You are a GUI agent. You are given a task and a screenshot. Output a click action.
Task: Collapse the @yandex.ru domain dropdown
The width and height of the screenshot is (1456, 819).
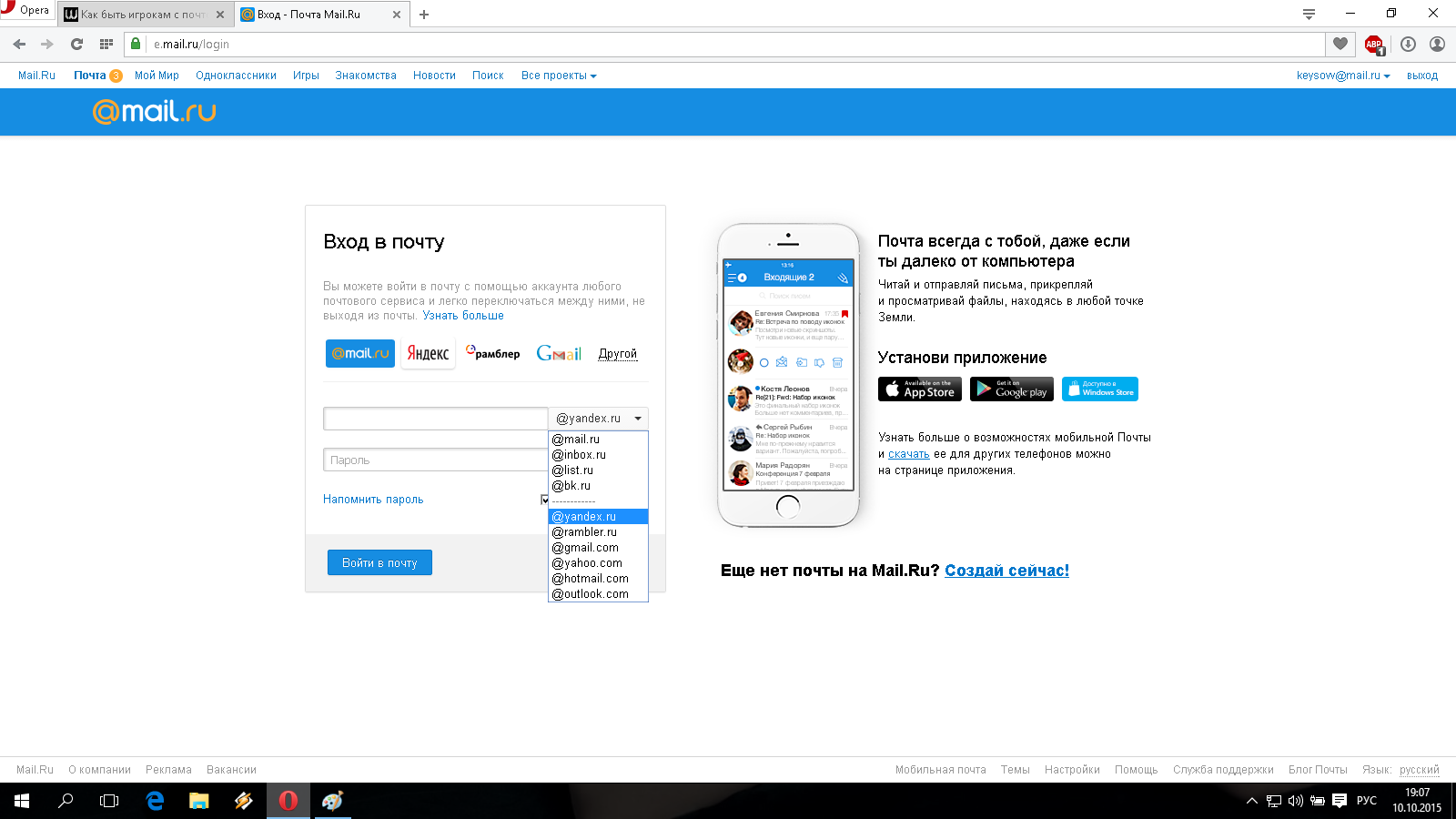tap(599, 419)
